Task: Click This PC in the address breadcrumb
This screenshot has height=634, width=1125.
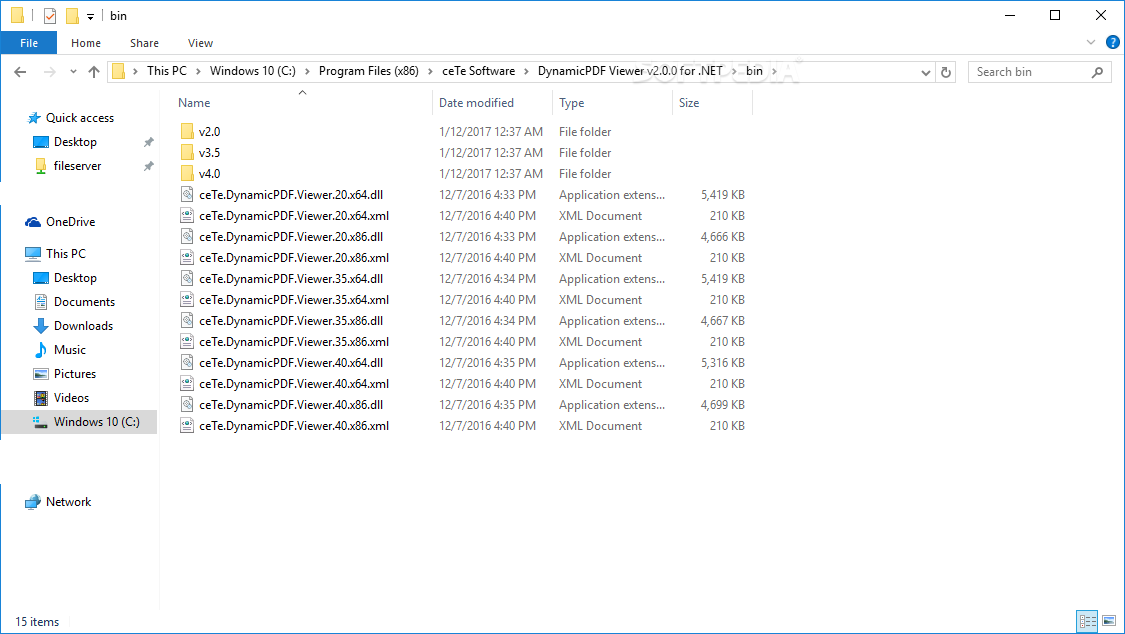Action: click(x=166, y=71)
